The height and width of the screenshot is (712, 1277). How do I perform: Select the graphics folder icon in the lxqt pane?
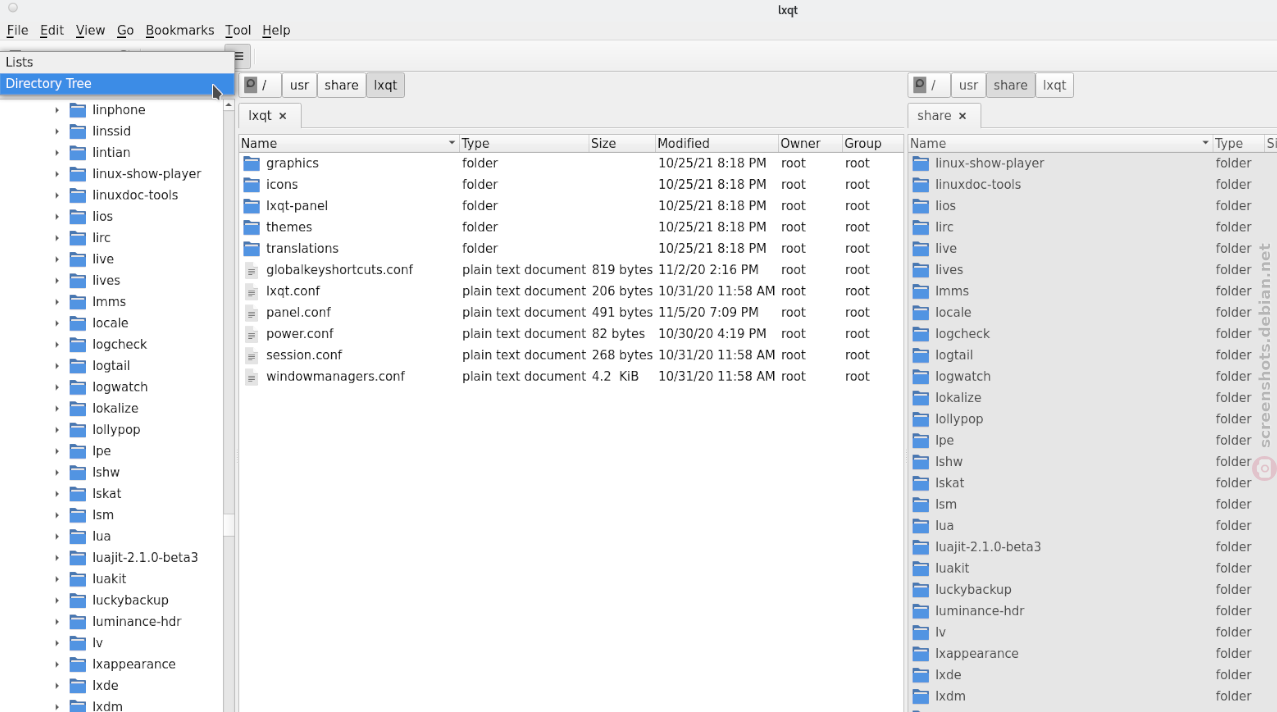click(x=251, y=163)
